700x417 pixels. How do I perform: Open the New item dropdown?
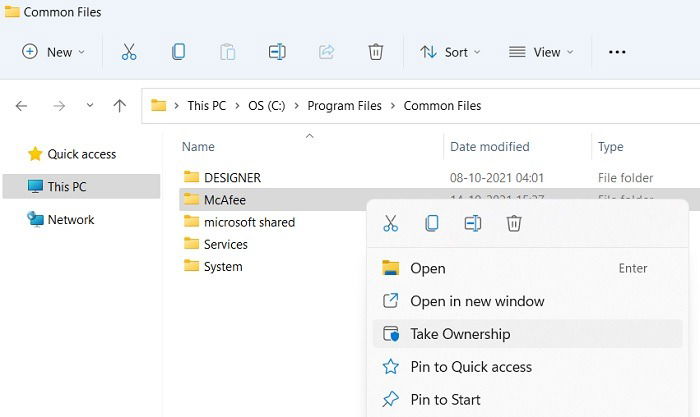[54, 52]
